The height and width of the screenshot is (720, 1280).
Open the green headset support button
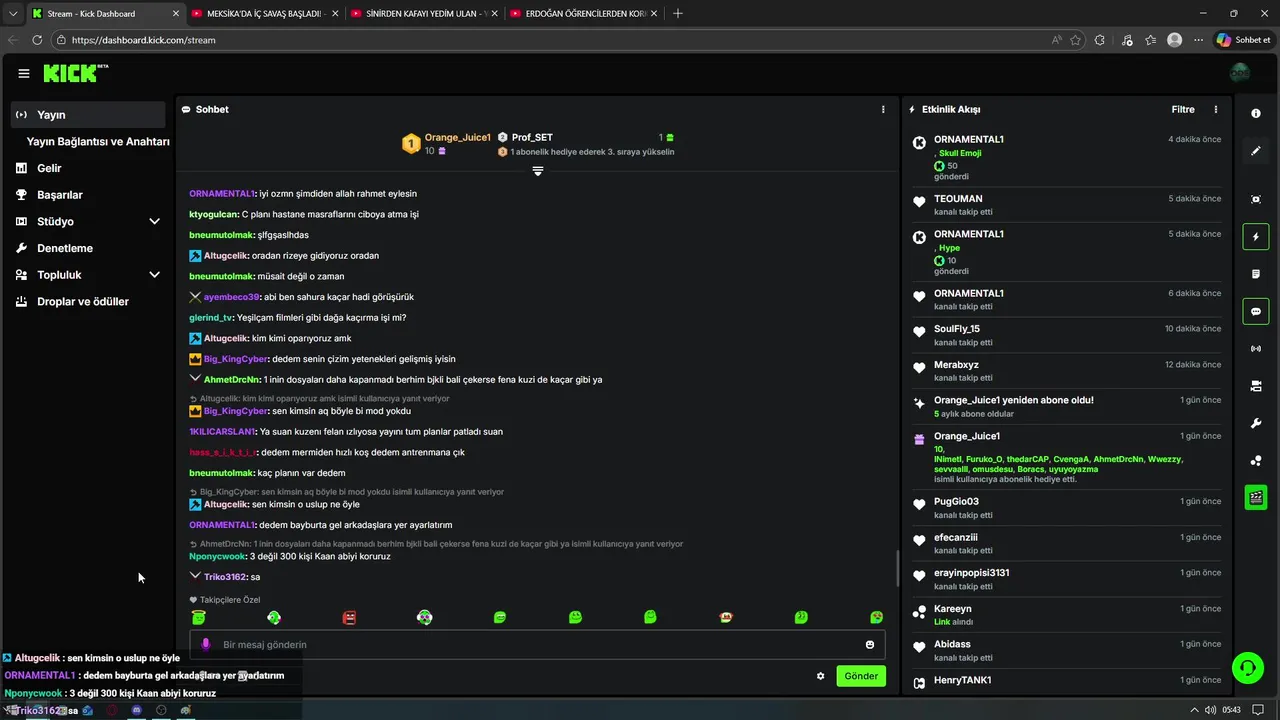pyautogui.click(x=1246, y=666)
